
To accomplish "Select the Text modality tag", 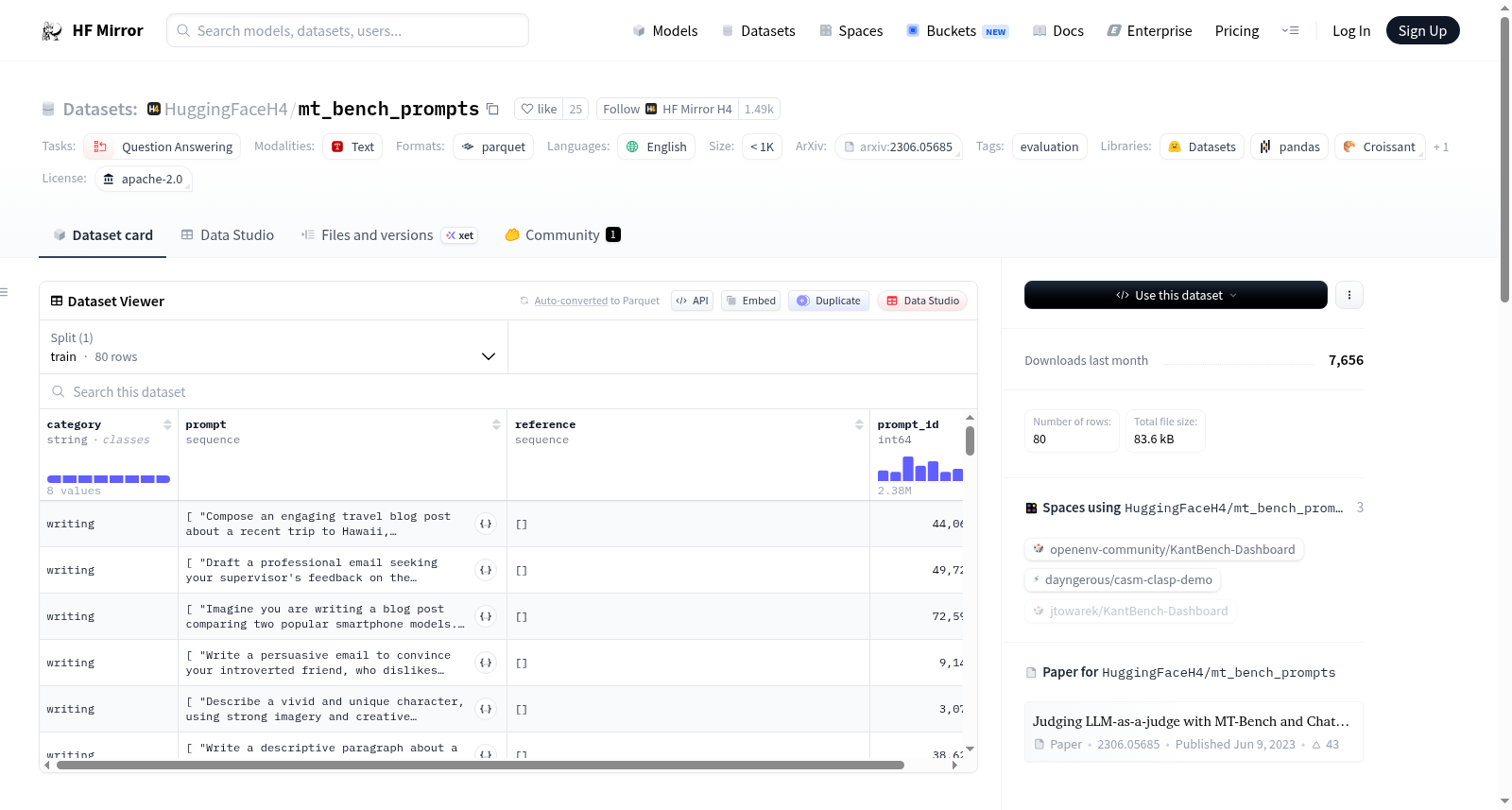I will (x=352, y=146).
